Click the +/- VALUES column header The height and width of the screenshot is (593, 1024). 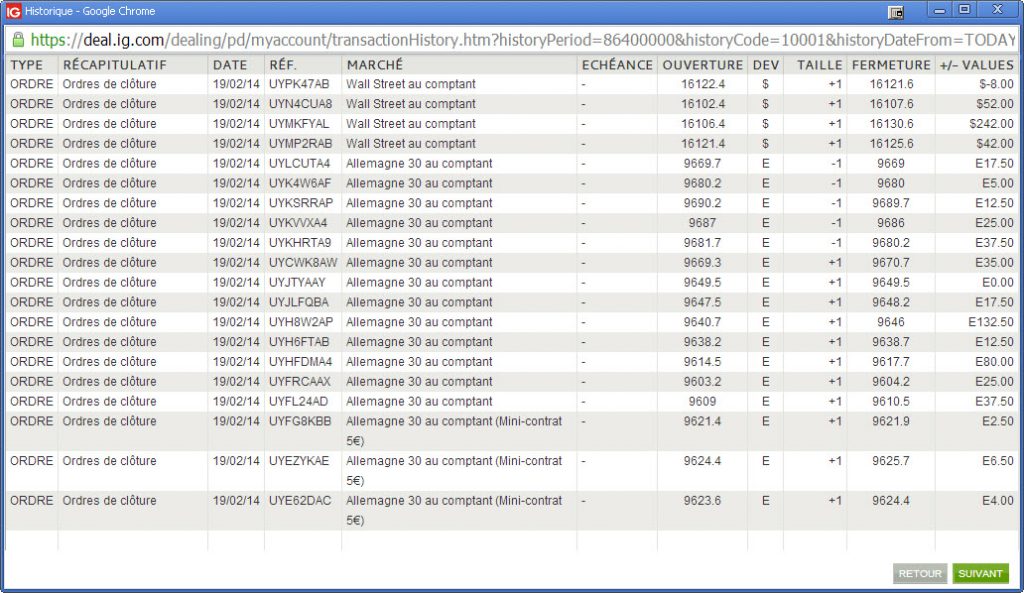coord(976,65)
